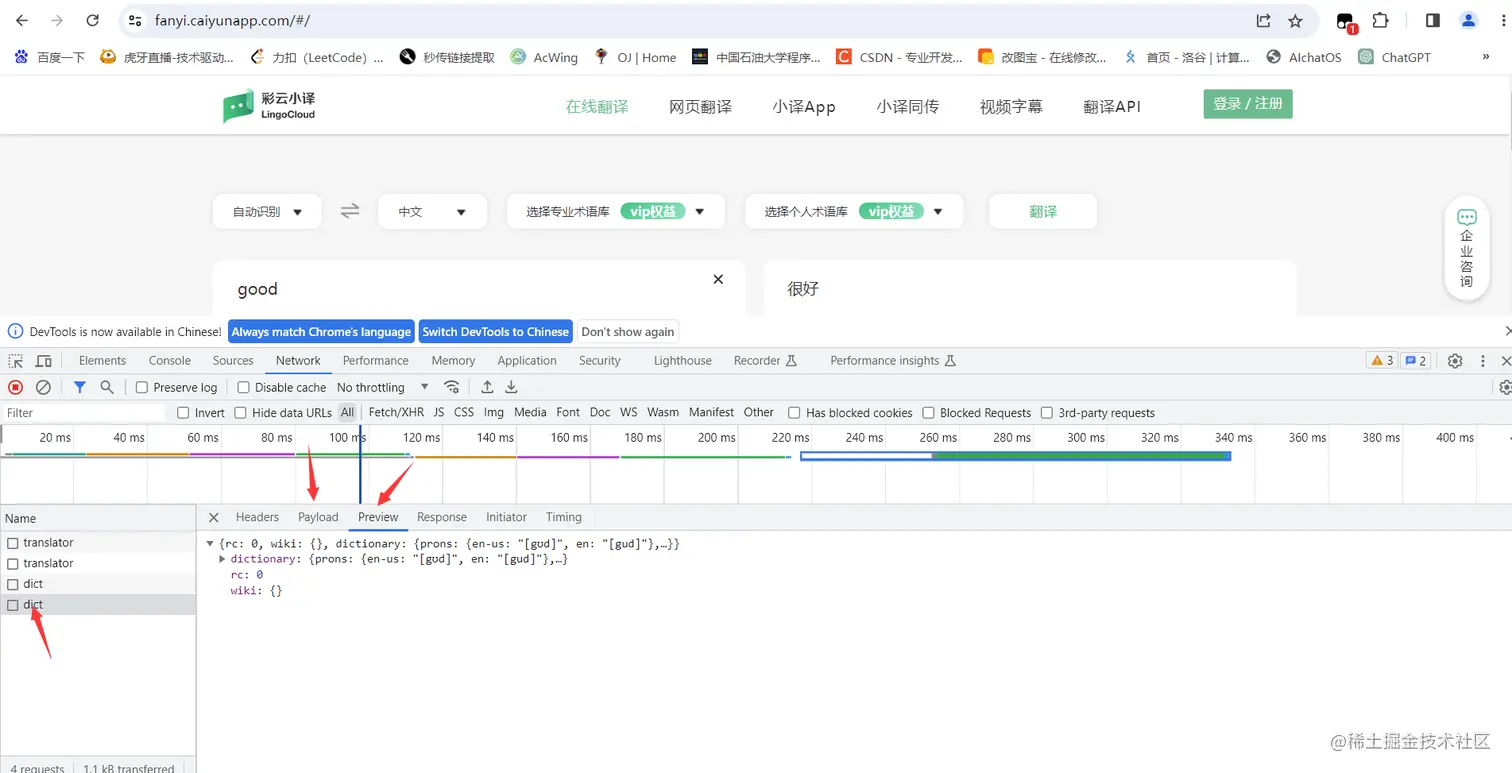Switch to the Sources DevTools tab

233,361
